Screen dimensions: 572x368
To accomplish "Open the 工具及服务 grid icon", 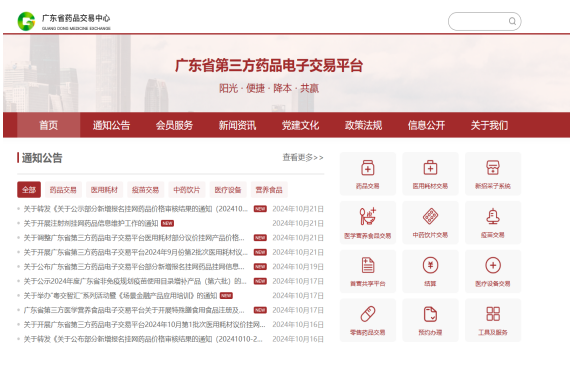I will tap(493, 314).
